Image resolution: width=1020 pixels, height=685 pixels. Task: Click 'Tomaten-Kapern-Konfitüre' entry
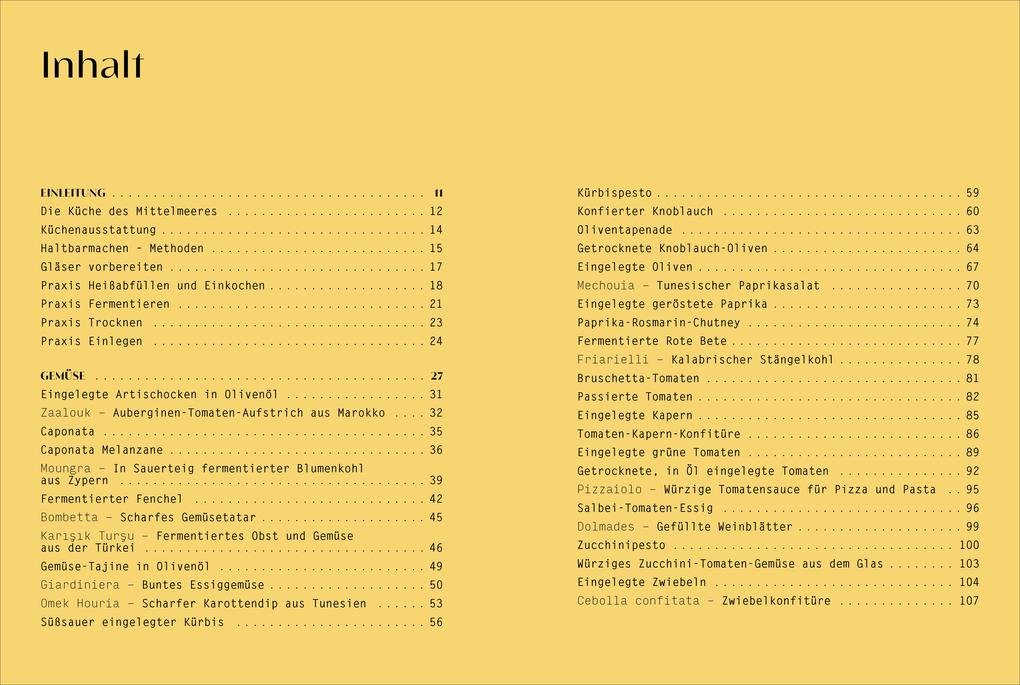[x=658, y=434]
